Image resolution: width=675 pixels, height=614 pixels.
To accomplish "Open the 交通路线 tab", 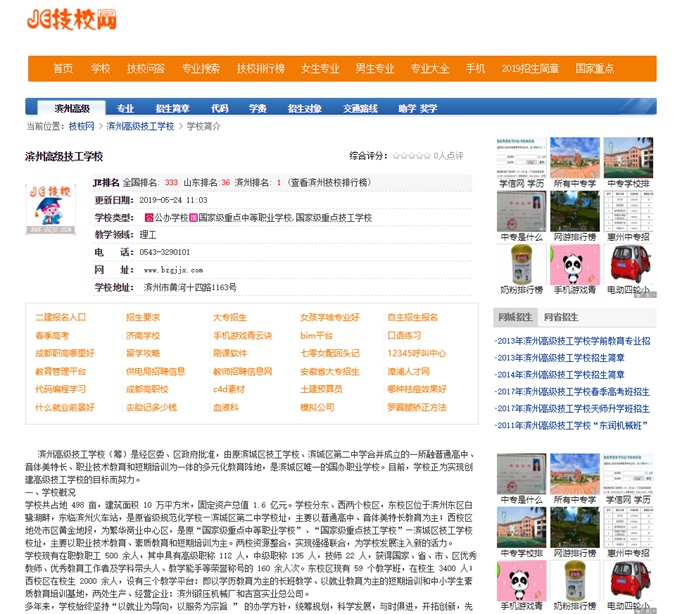I will (360, 108).
